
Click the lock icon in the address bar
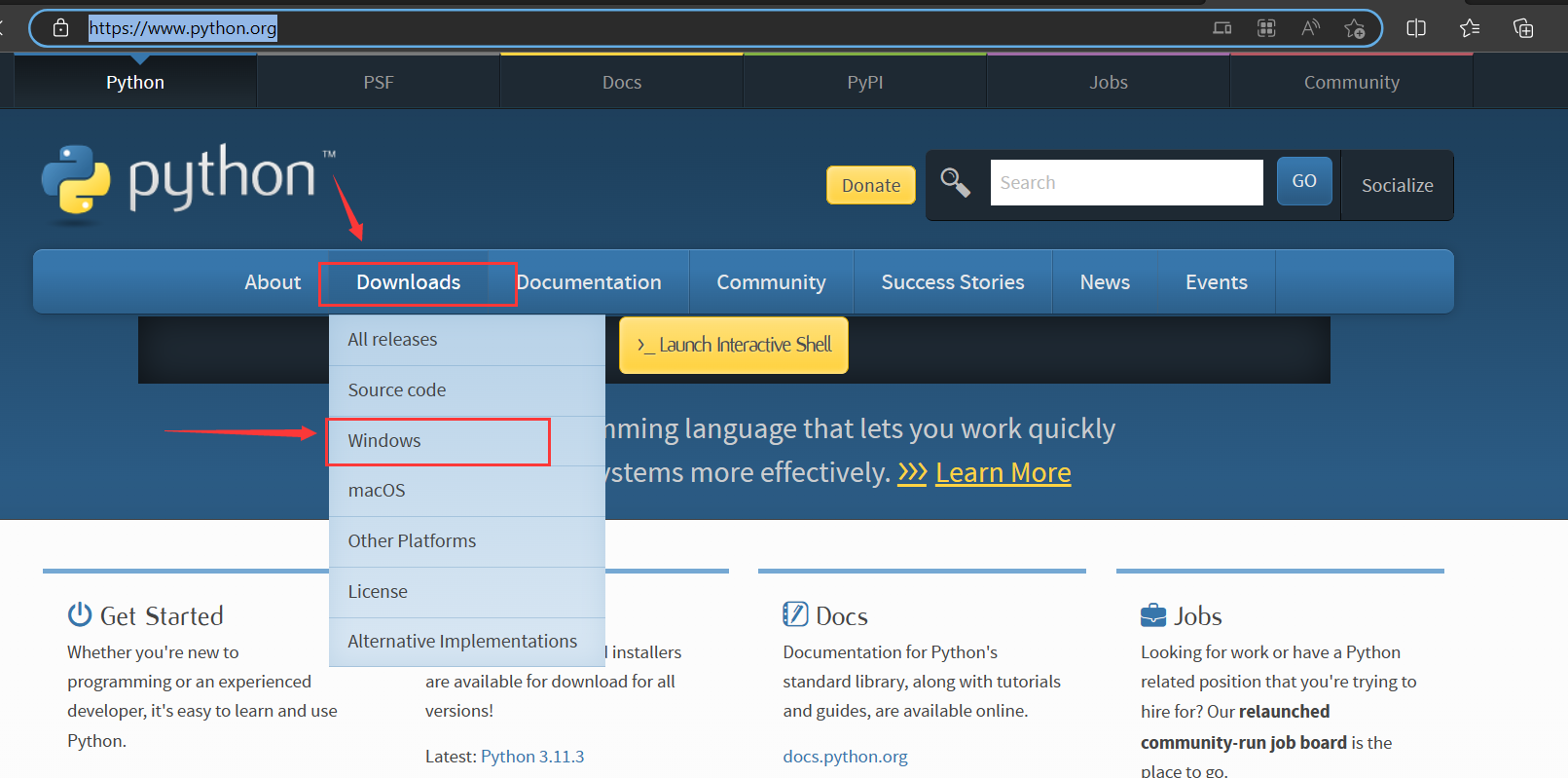point(60,28)
